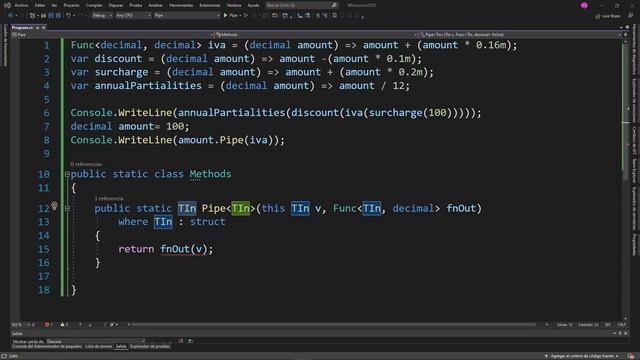Click the editor horizontal scrollbar
Screen dimensions: 640x360
(335, 325)
